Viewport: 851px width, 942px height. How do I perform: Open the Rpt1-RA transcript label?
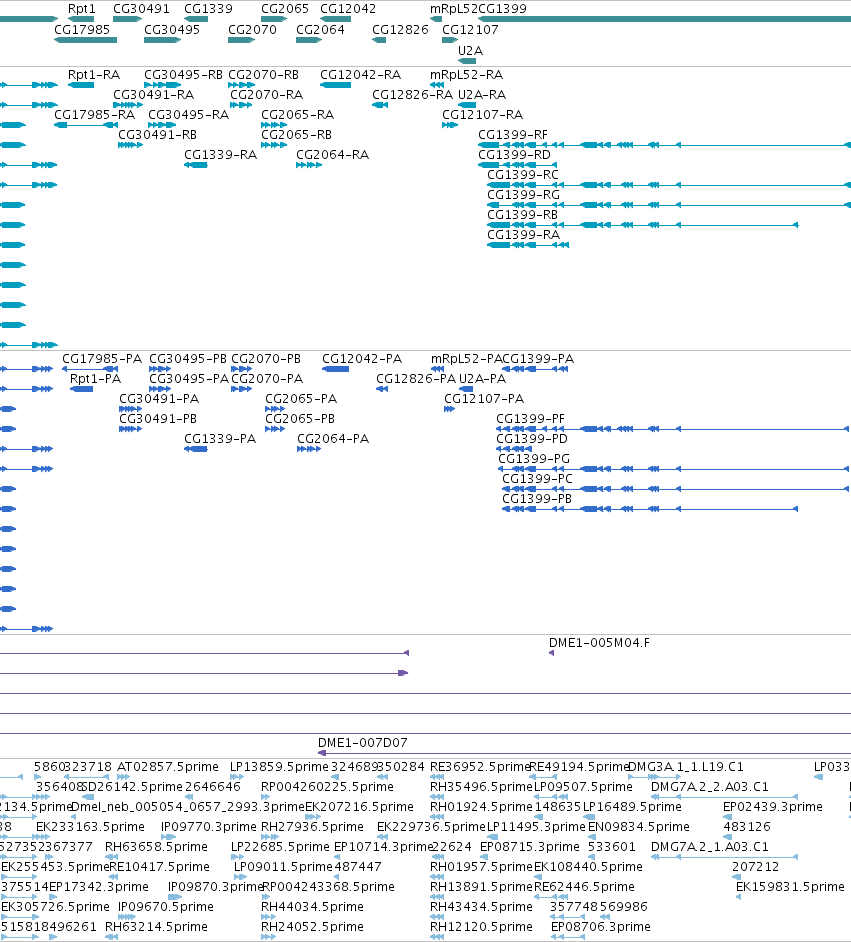coord(94,74)
